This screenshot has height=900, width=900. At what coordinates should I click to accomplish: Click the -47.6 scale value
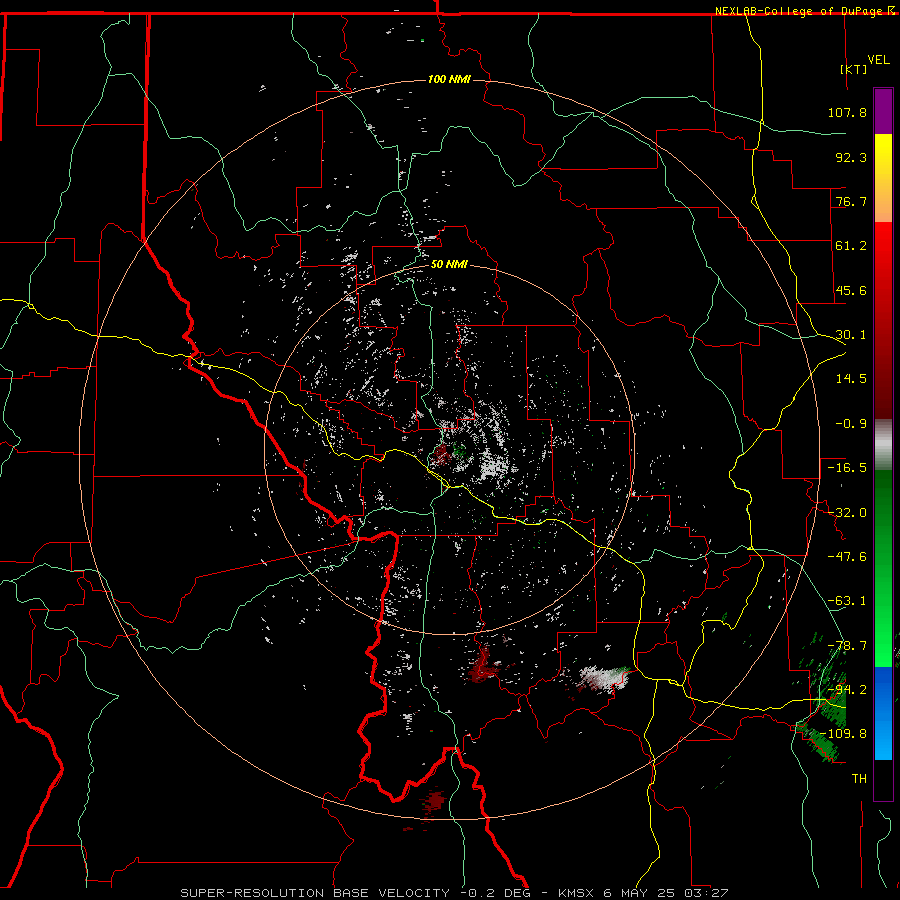(x=847, y=557)
